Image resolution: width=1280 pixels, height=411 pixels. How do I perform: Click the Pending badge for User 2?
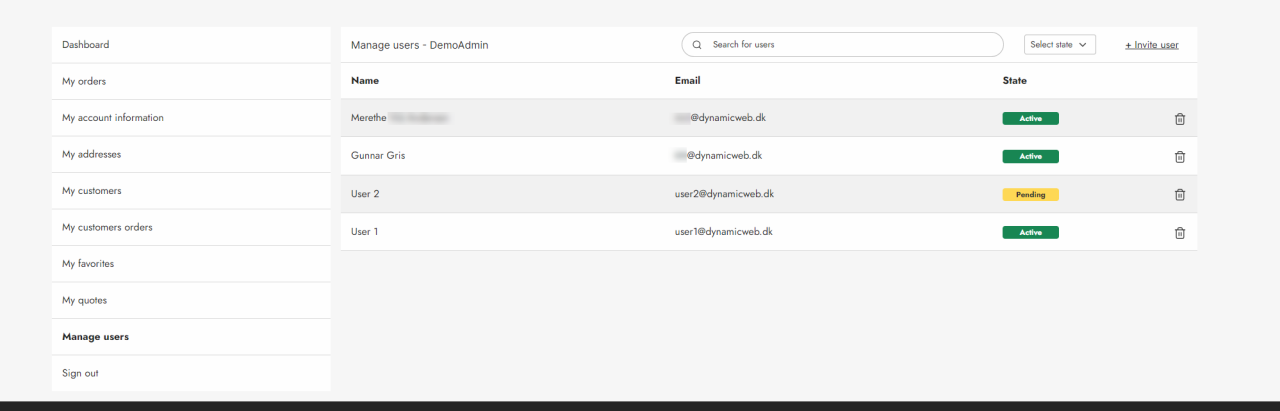(x=1030, y=195)
